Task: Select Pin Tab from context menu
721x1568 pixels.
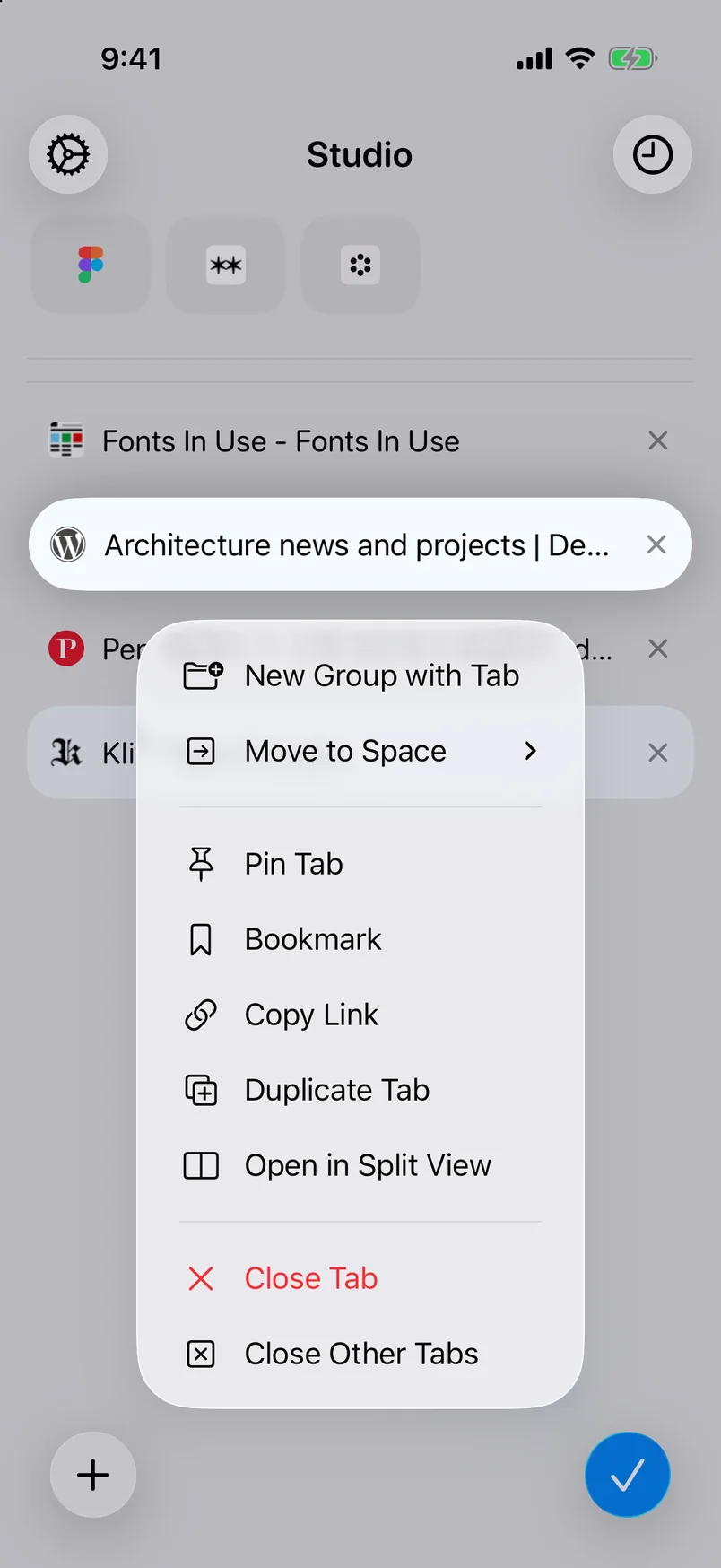Action: (x=360, y=864)
